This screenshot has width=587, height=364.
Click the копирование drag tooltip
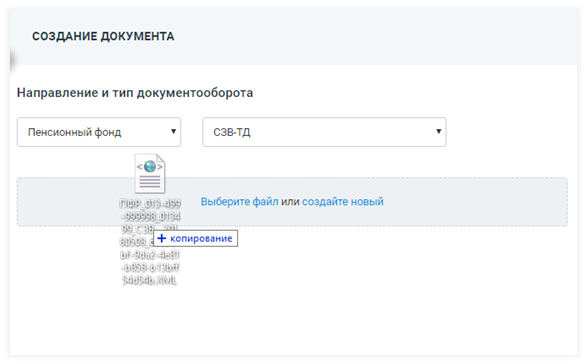point(195,238)
